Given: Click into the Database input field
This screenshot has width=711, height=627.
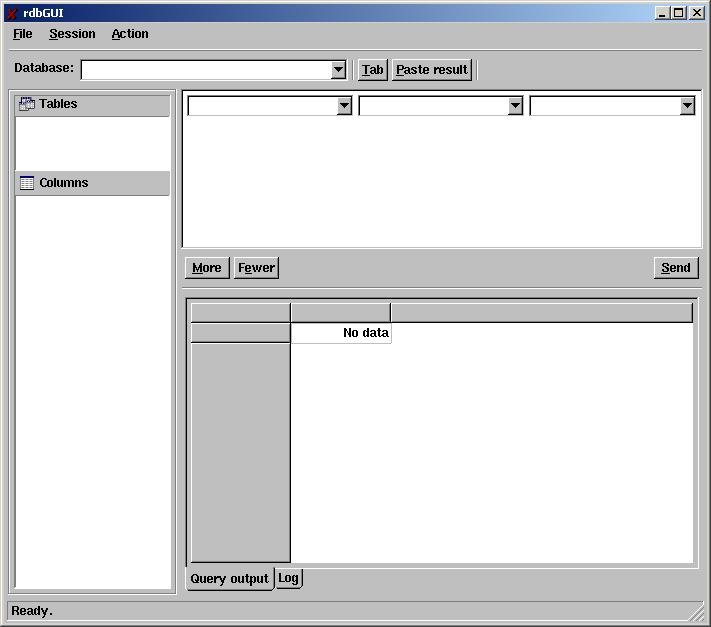Looking at the screenshot, I should pyautogui.click(x=205, y=70).
